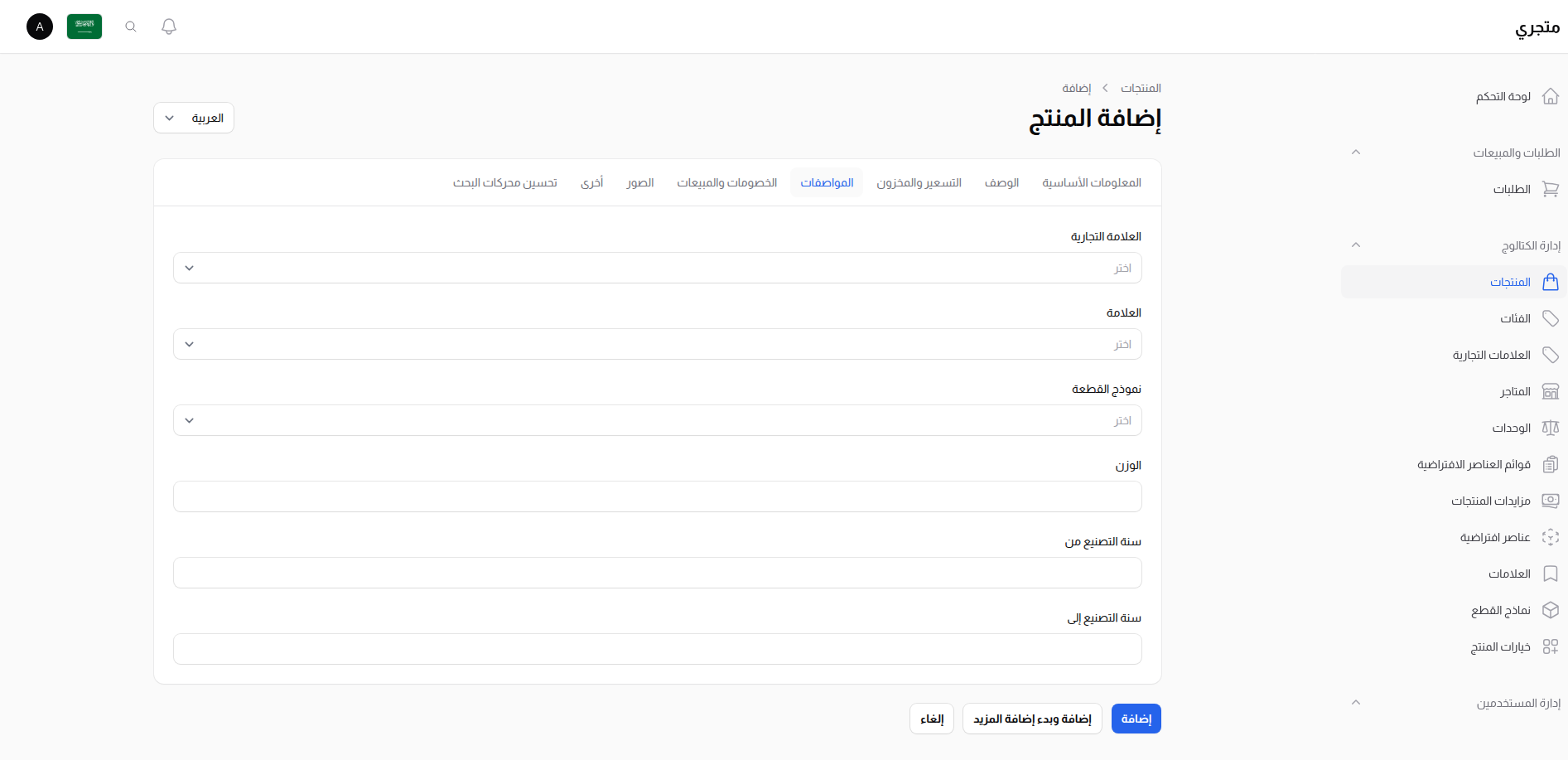
Task: Open مزايدات المنتجات auctions icon
Action: pyautogui.click(x=1551, y=501)
